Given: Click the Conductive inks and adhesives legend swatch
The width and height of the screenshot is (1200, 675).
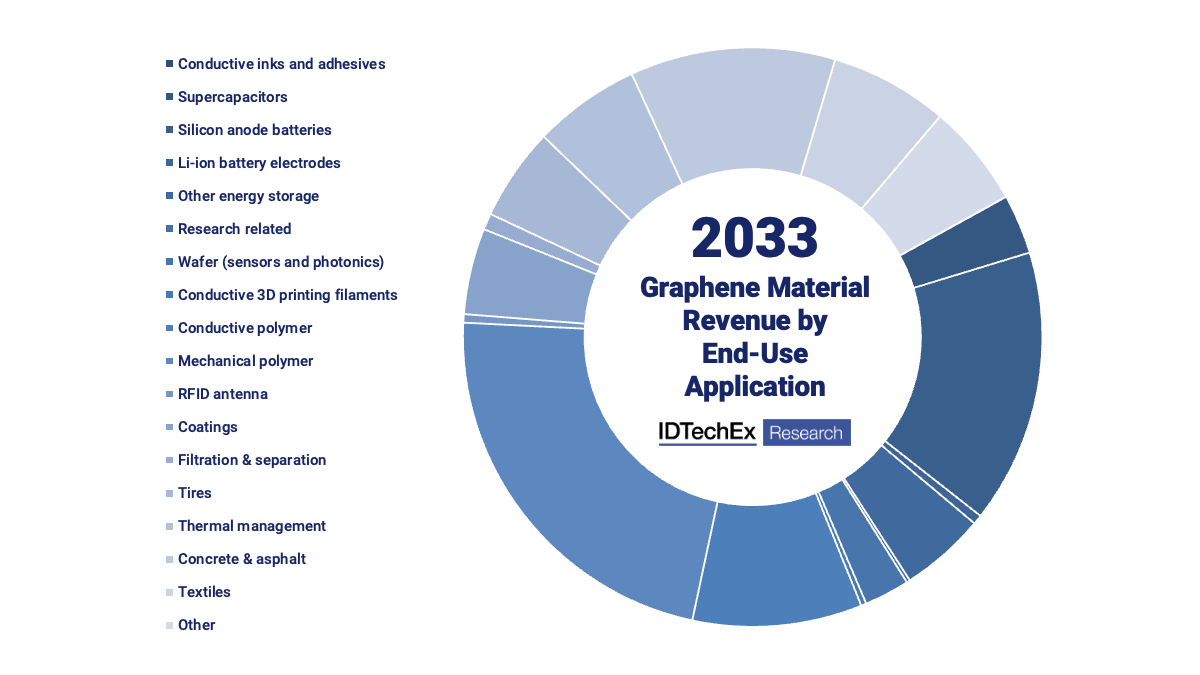Looking at the screenshot, I should point(168,62).
